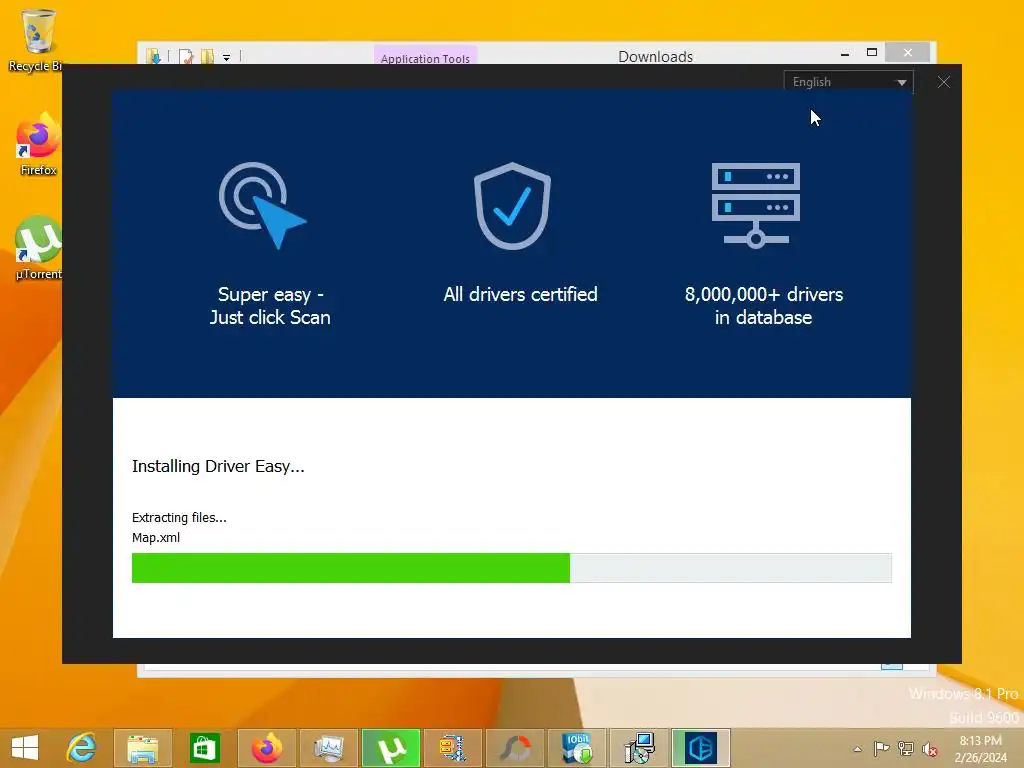Screen dimensions: 1024x768
Task: Select Application Tools tab in Downloads window
Action: point(425,56)
